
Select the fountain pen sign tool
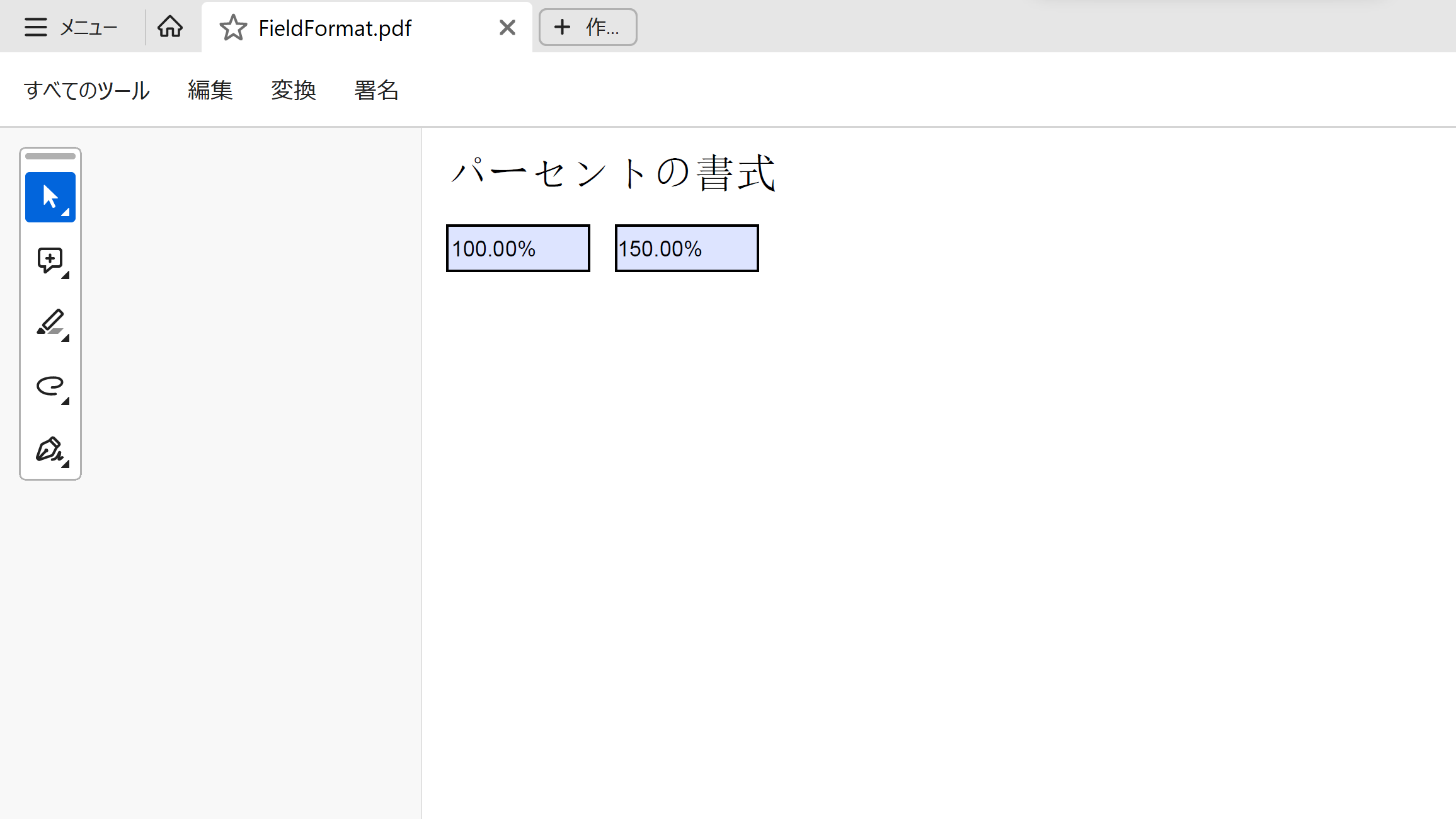50,449
